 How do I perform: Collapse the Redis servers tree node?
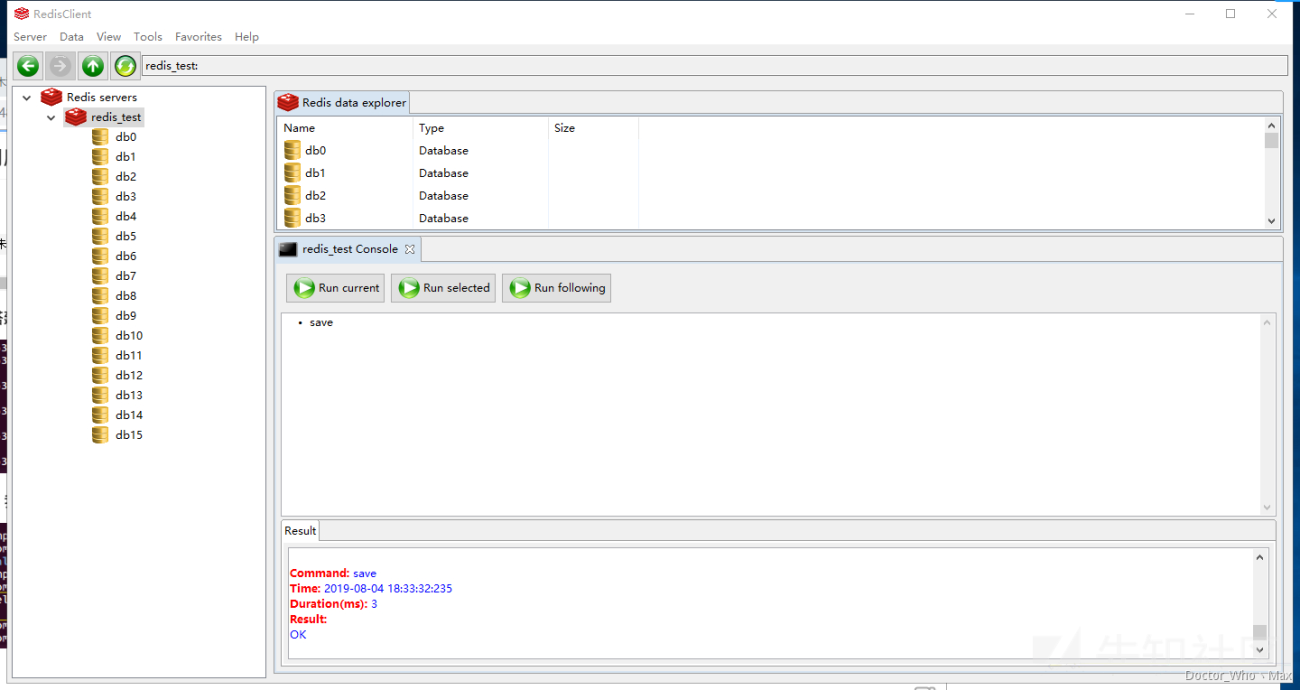tap(27, 98)
